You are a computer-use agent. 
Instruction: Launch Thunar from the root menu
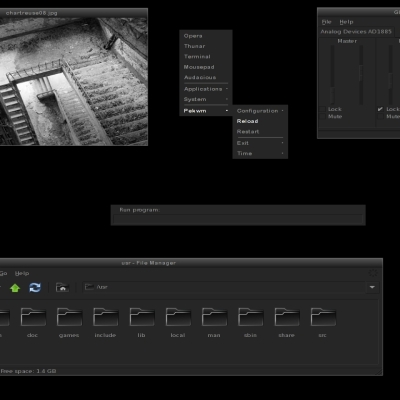[x=205, y=46]
